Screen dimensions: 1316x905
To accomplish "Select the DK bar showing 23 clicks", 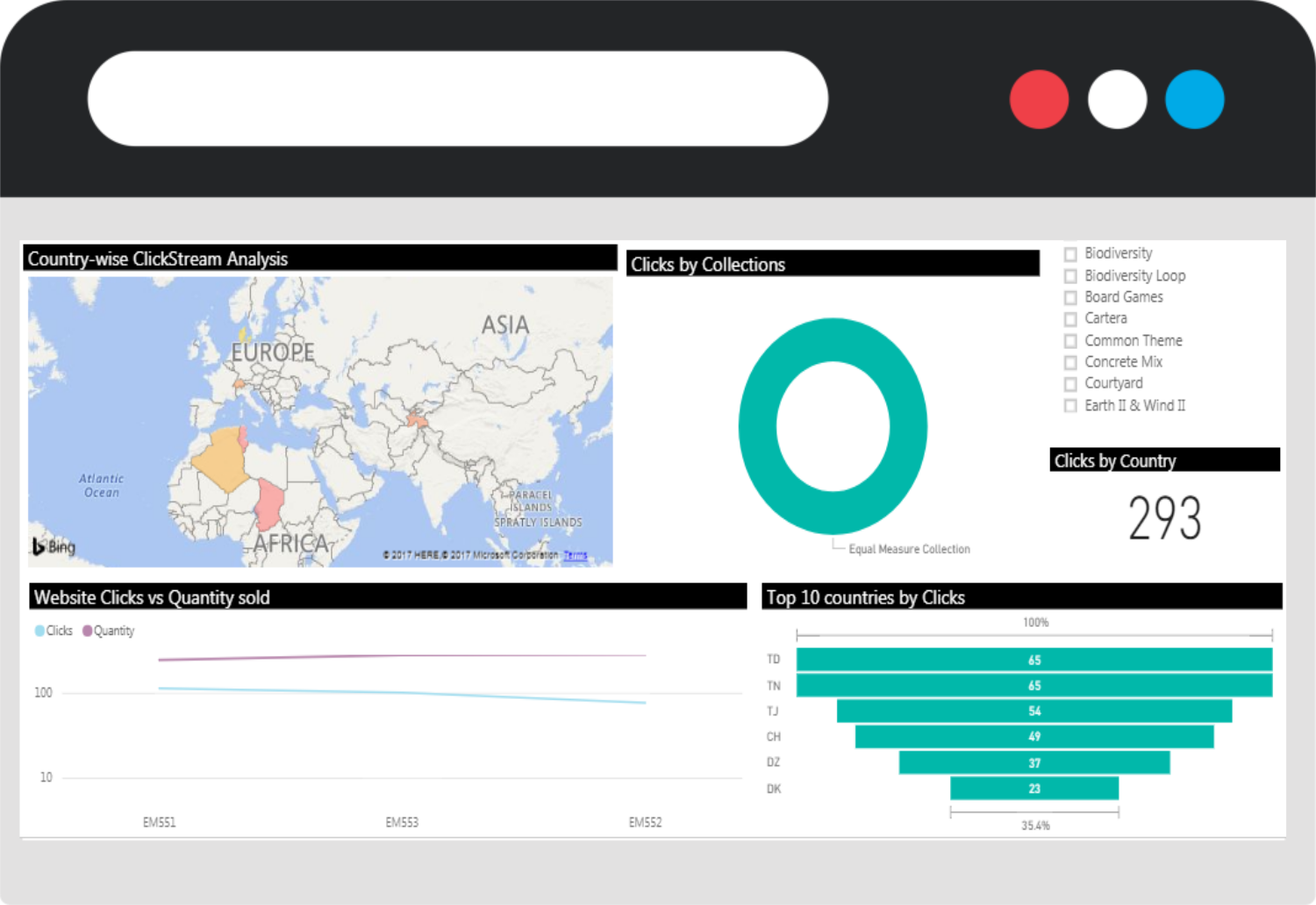I will pyautogui.click(x=1033, y=788).
